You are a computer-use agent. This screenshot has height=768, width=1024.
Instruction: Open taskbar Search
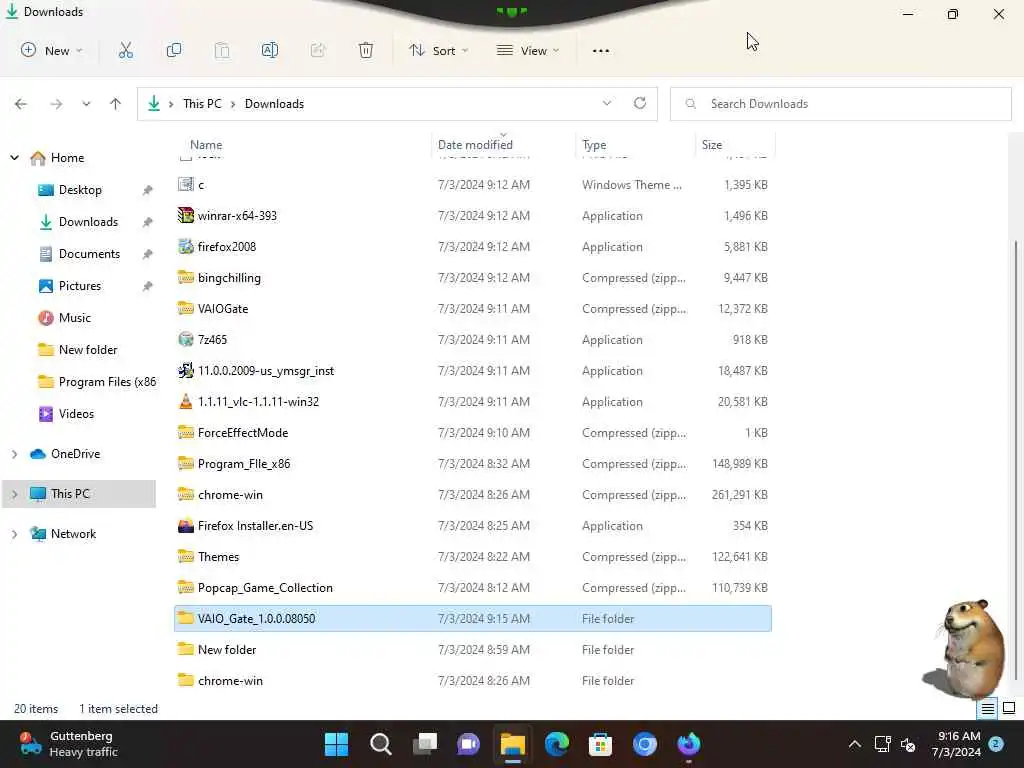point(381,744)
